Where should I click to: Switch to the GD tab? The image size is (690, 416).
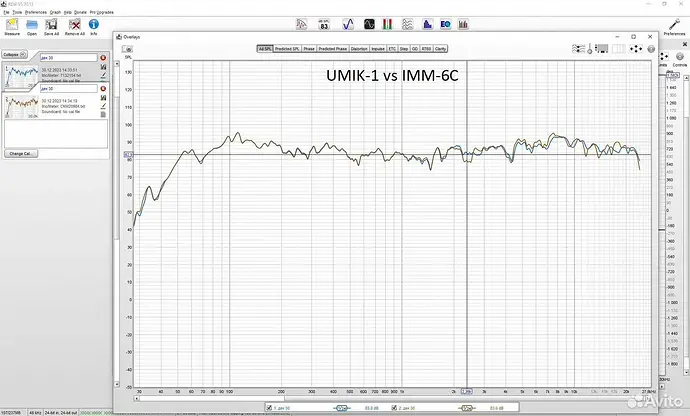pyautogui.click(x=415, y=49)
